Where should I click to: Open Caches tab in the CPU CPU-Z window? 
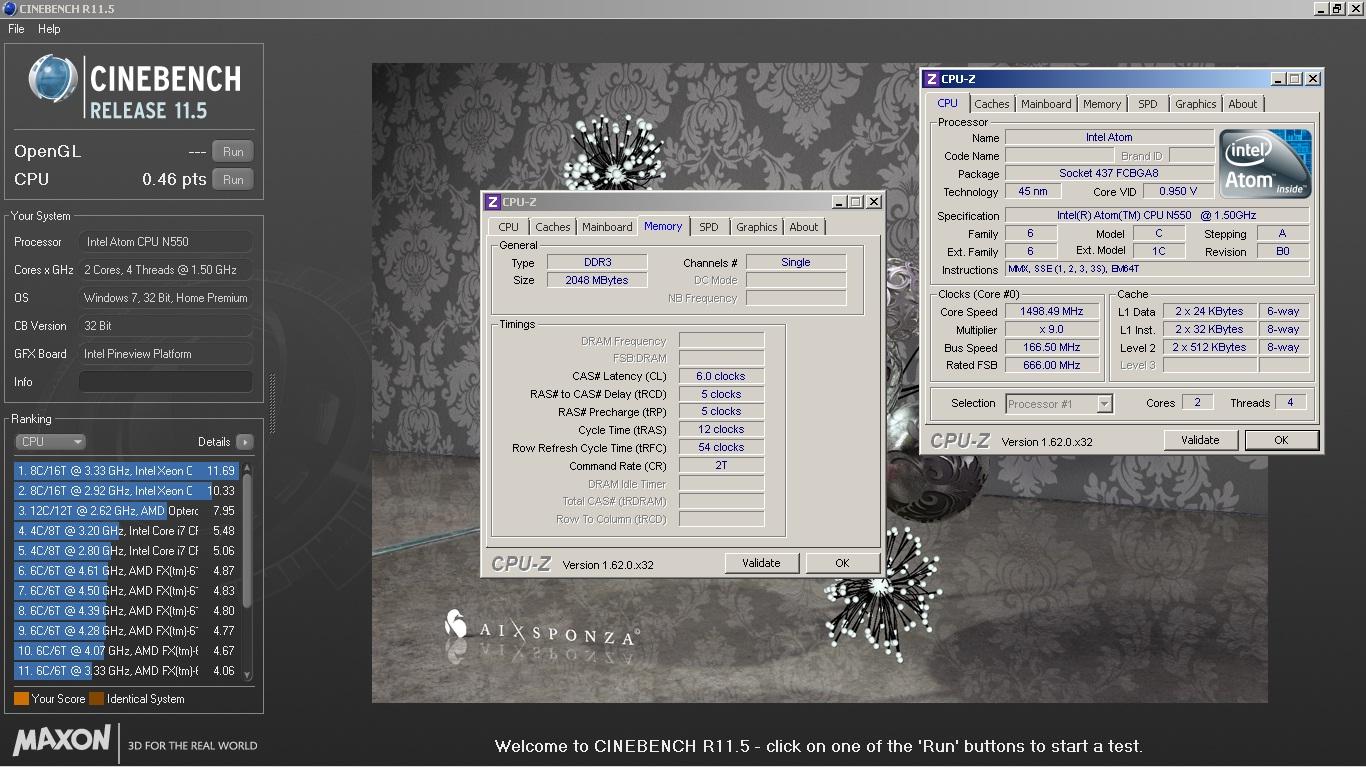pyautogui.click(x=992, y=104)
